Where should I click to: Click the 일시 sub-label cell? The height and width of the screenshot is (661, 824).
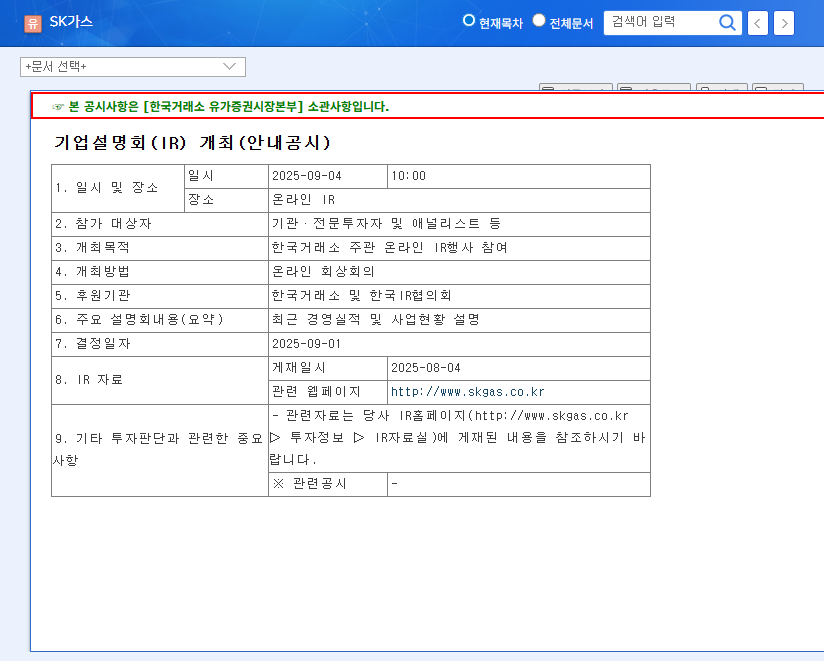click(x=226, y=176)
